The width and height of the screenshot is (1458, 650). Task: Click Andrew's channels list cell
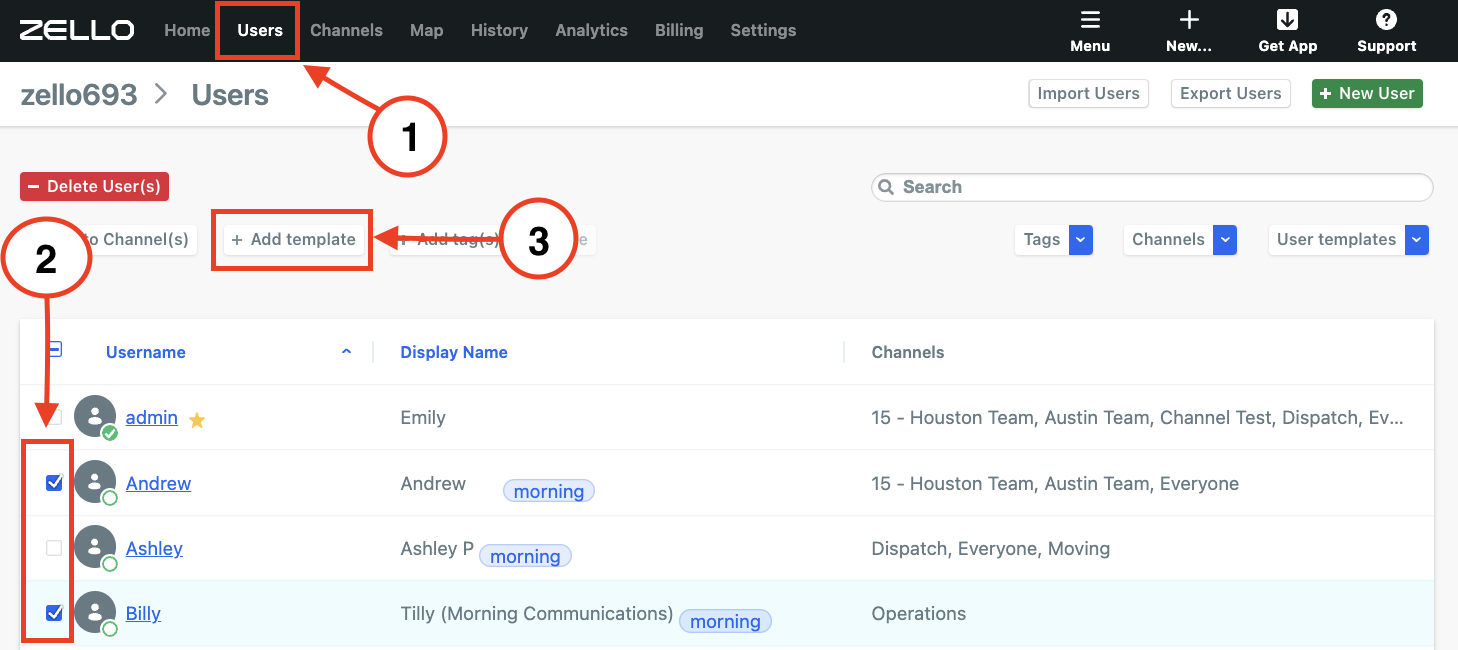[x=1055, y=483]
